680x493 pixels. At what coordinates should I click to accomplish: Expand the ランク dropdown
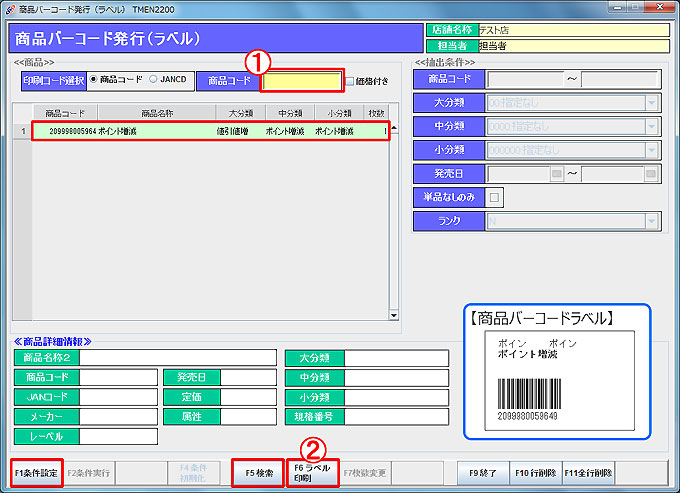point(651,221)
